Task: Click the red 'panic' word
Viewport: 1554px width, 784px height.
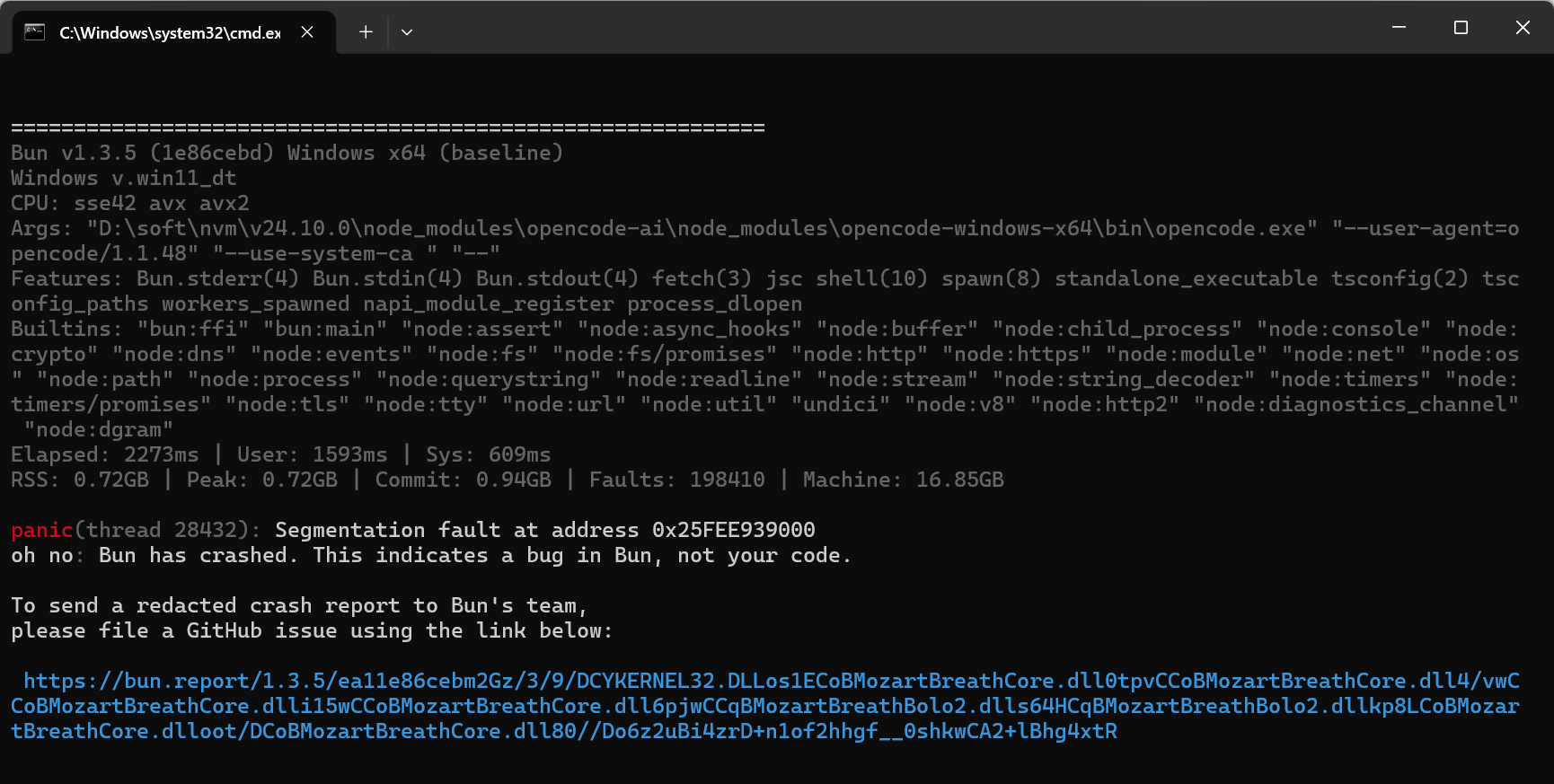Action: (x=42, y=530)
